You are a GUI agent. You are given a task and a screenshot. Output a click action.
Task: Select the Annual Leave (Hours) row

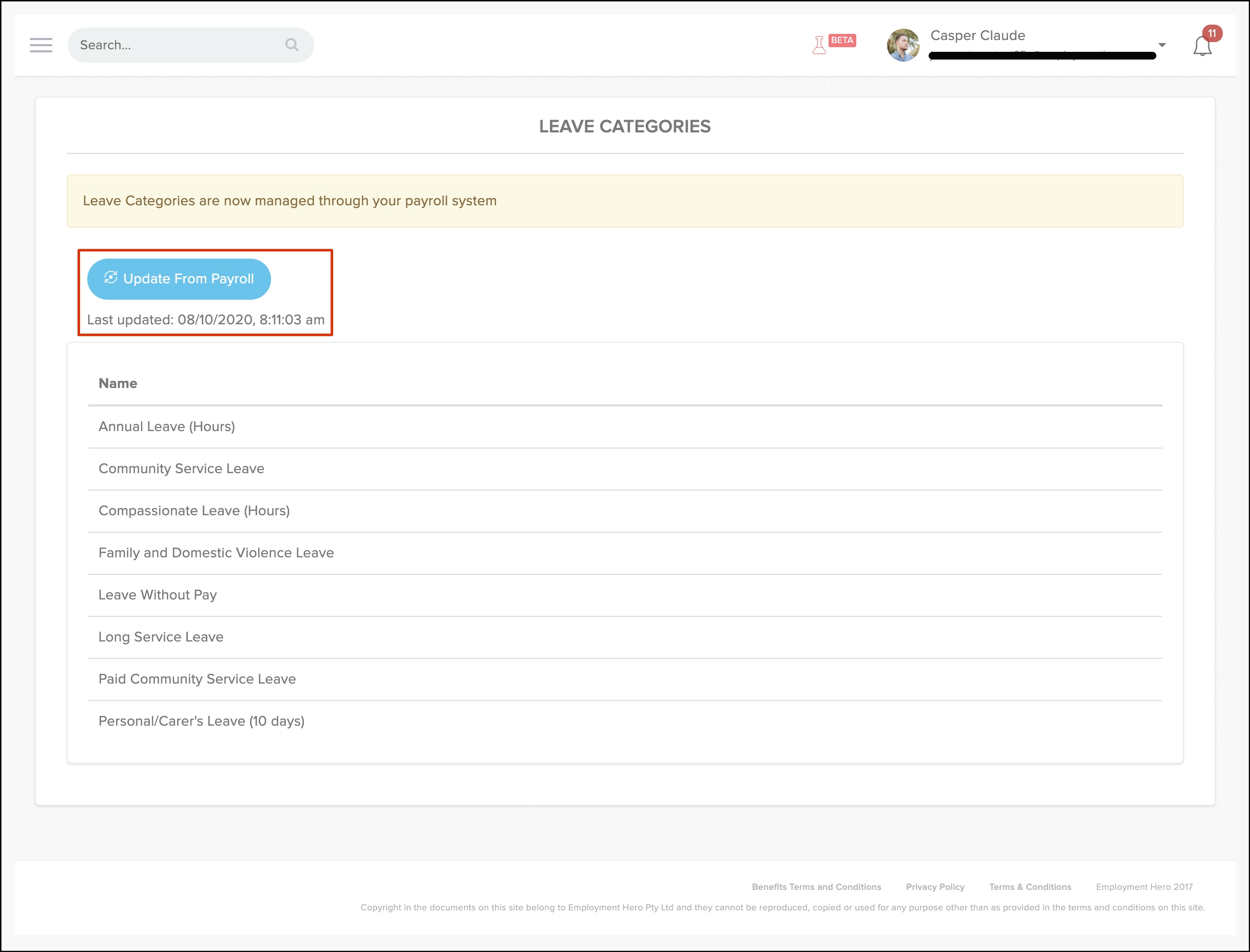167,426
